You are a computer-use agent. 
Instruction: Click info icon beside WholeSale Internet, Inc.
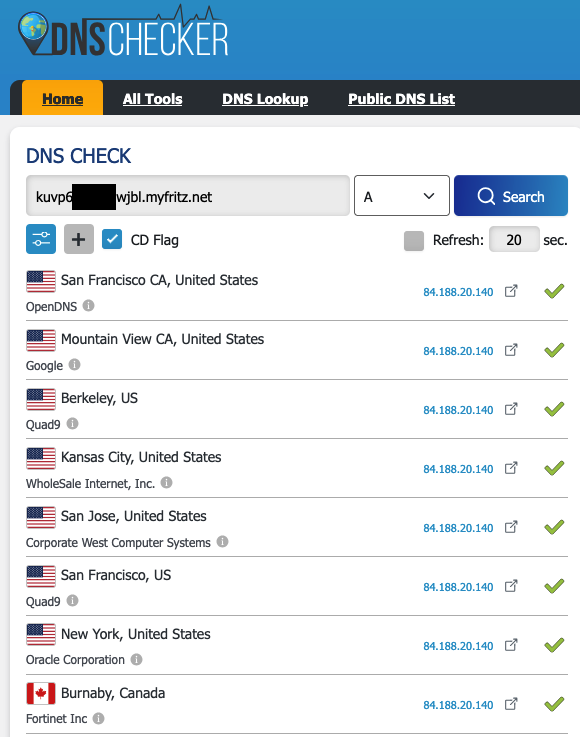click(x=166, y=483)
